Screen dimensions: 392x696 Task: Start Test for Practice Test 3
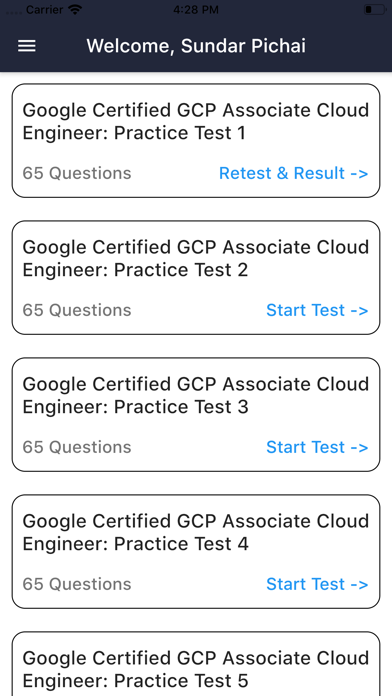317,447
